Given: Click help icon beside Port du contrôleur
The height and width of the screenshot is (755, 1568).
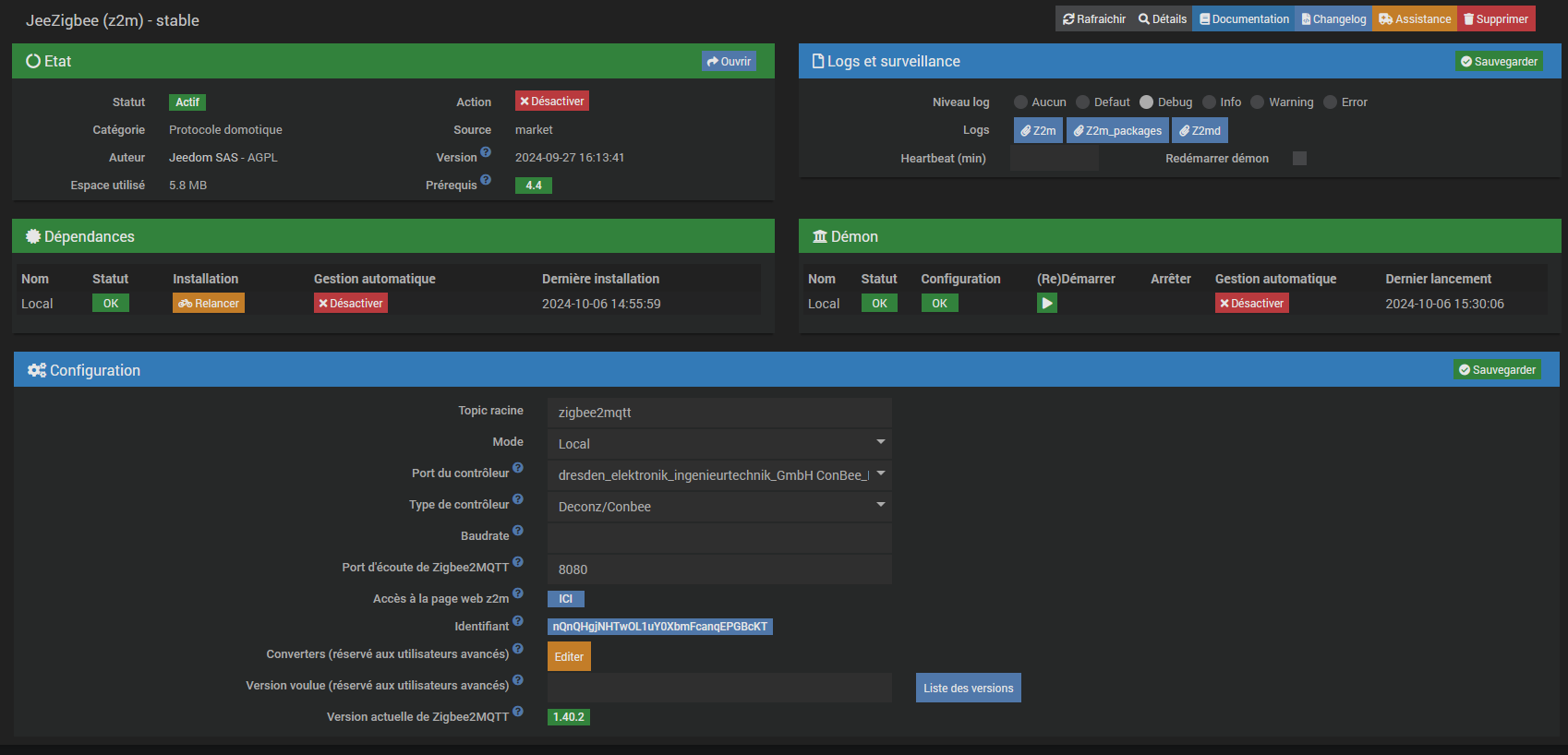Looking at the screenshot, I should (x=518, y=468).
